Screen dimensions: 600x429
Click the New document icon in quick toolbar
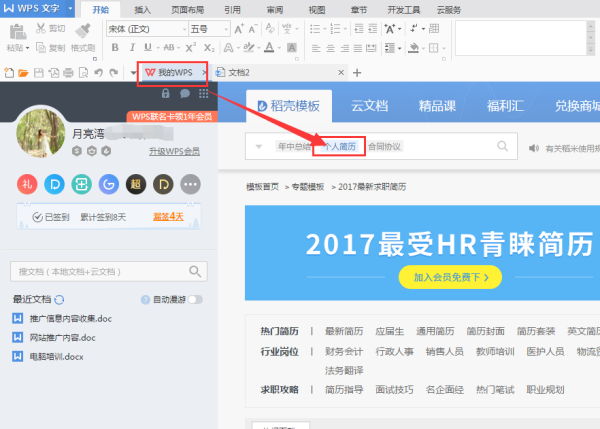coord(9,73)
